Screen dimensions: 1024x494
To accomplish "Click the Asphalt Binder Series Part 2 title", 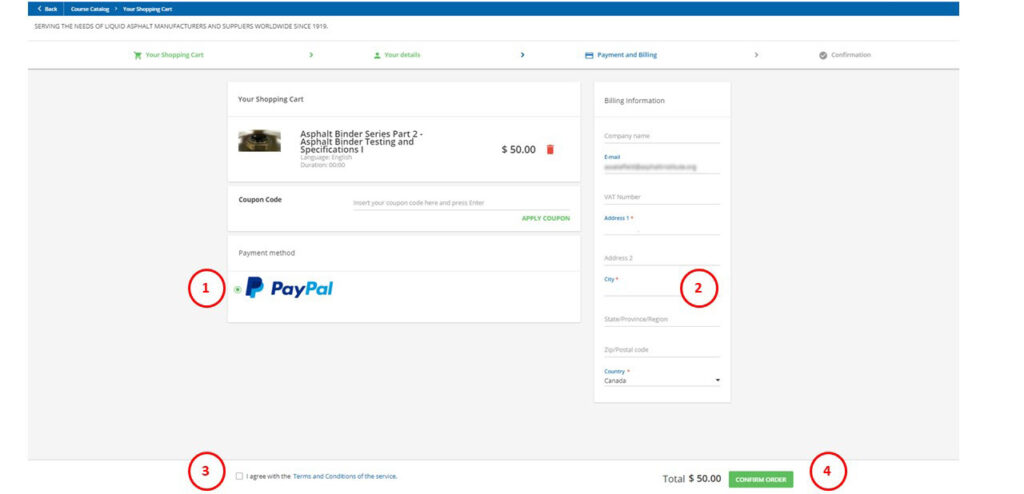I will (362, 142).
